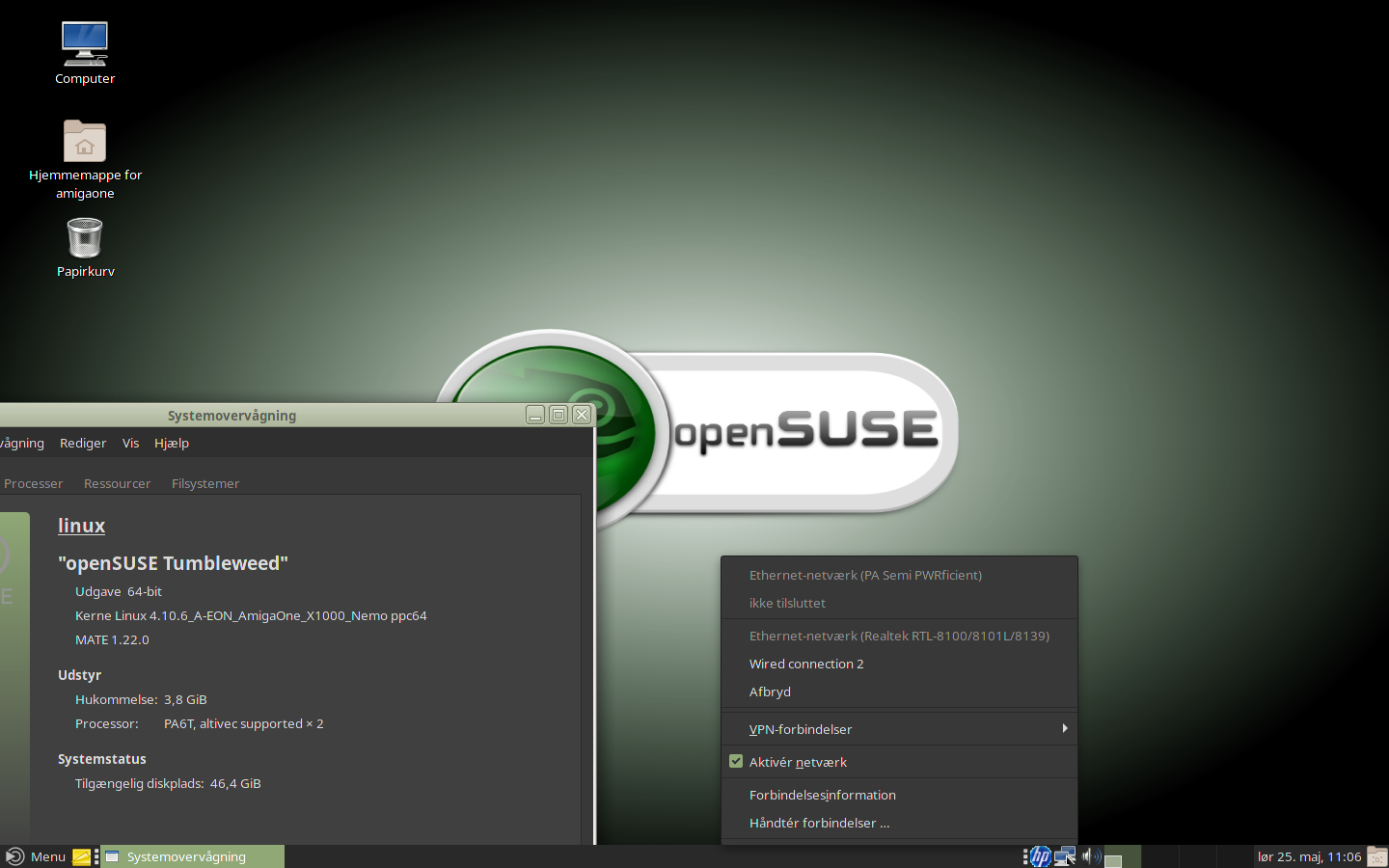Switch to the first workspace in pager
Viewport: 1389px width, 868px height.
pos(1123,856)
